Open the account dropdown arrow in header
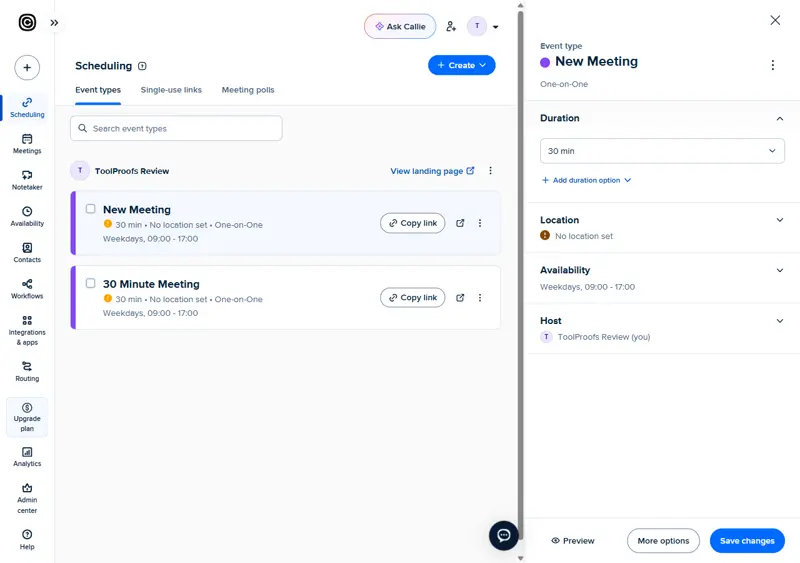Screen dimensions: 800x563 pos(495,27)
